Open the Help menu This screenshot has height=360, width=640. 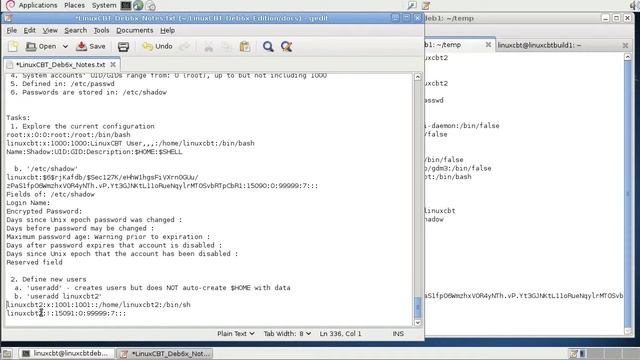point(167,30)
